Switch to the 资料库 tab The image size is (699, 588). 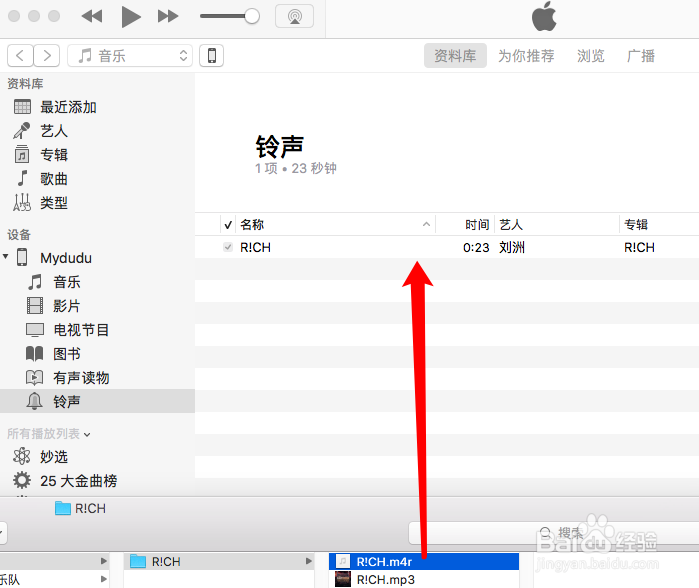[455, 56]
